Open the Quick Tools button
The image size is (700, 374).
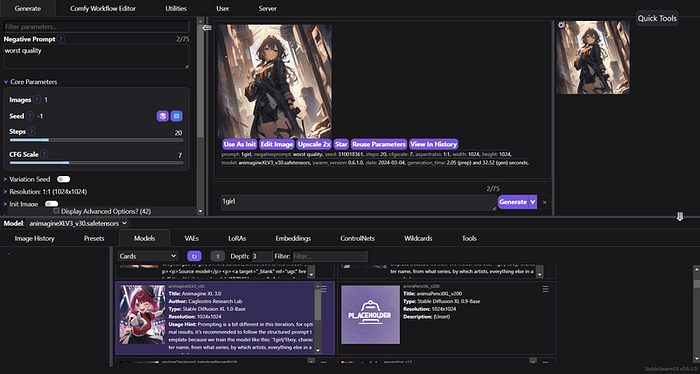click(x=657, y=18)
